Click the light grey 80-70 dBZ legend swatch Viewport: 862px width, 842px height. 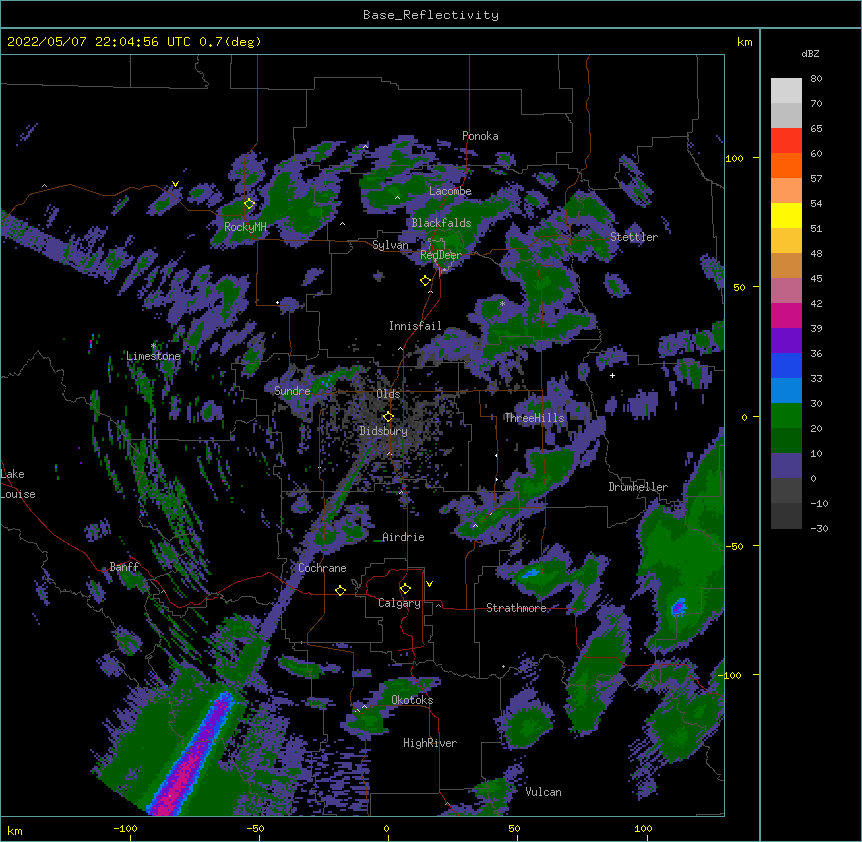(786, 91)
